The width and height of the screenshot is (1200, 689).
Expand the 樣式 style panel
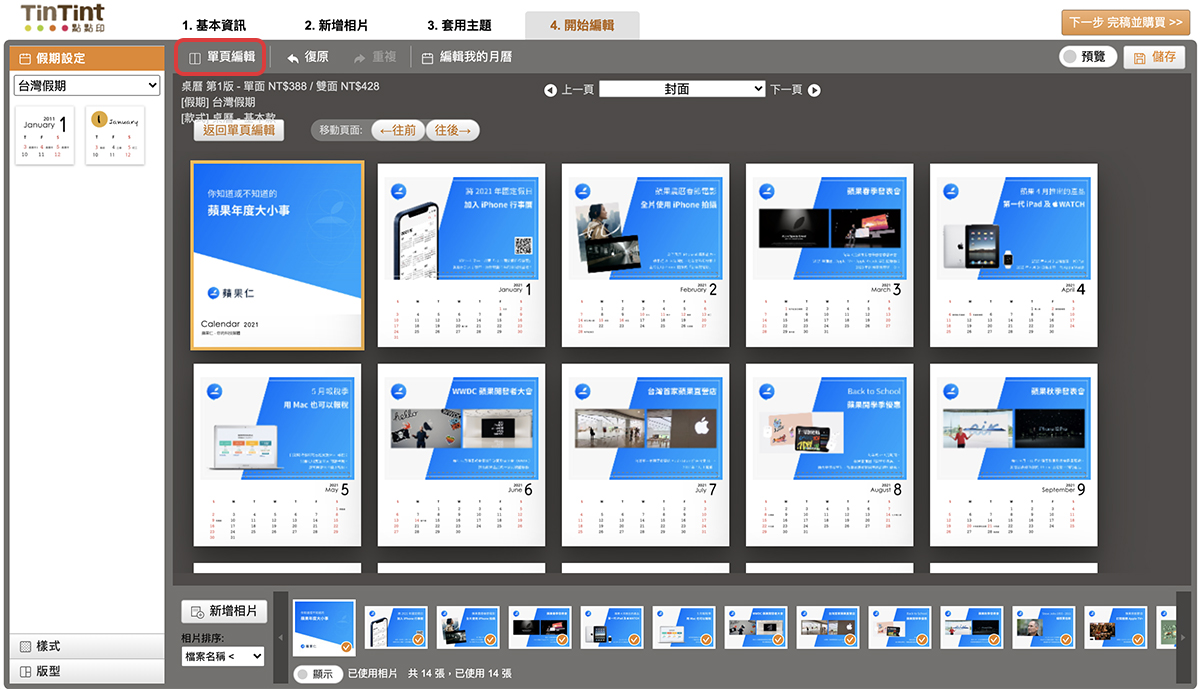coord(86,646)
